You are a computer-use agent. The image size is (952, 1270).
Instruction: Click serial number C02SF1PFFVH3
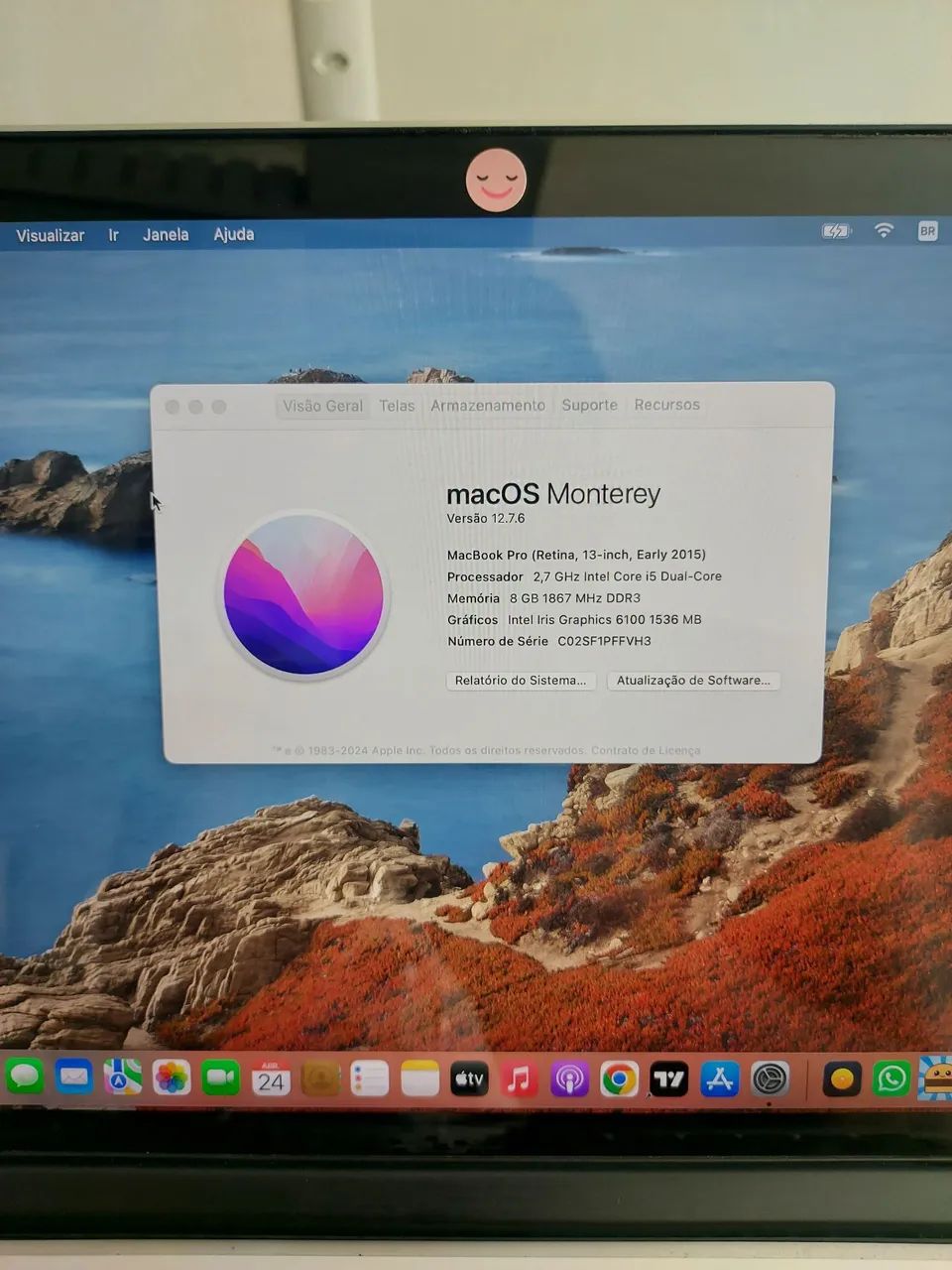point(604,641)
